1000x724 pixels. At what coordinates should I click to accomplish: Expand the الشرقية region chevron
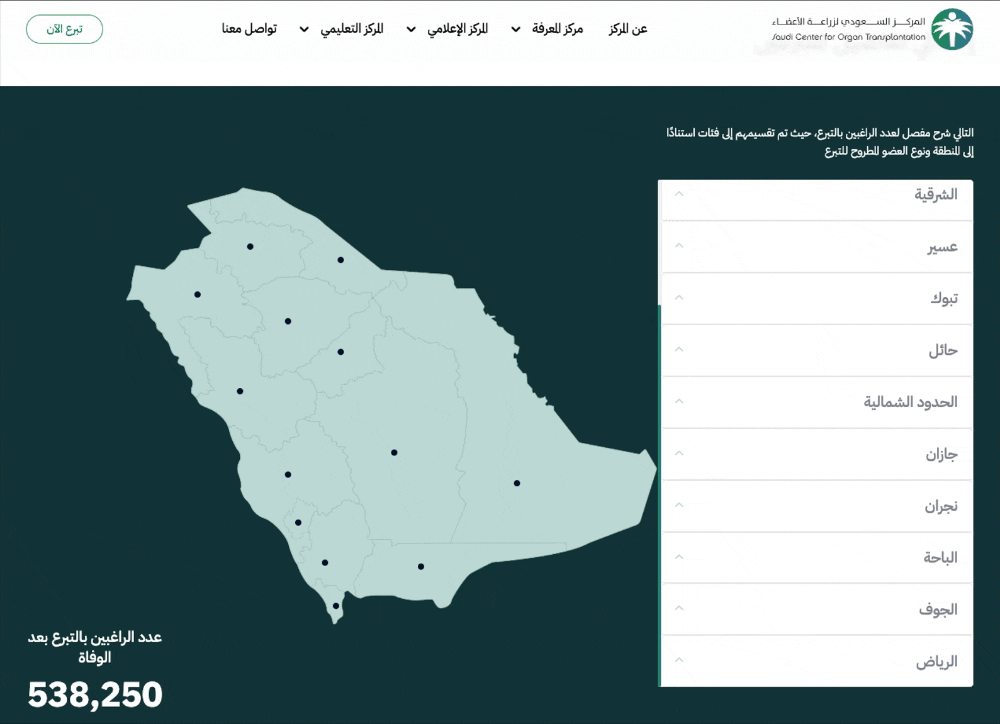coord(679,194)
